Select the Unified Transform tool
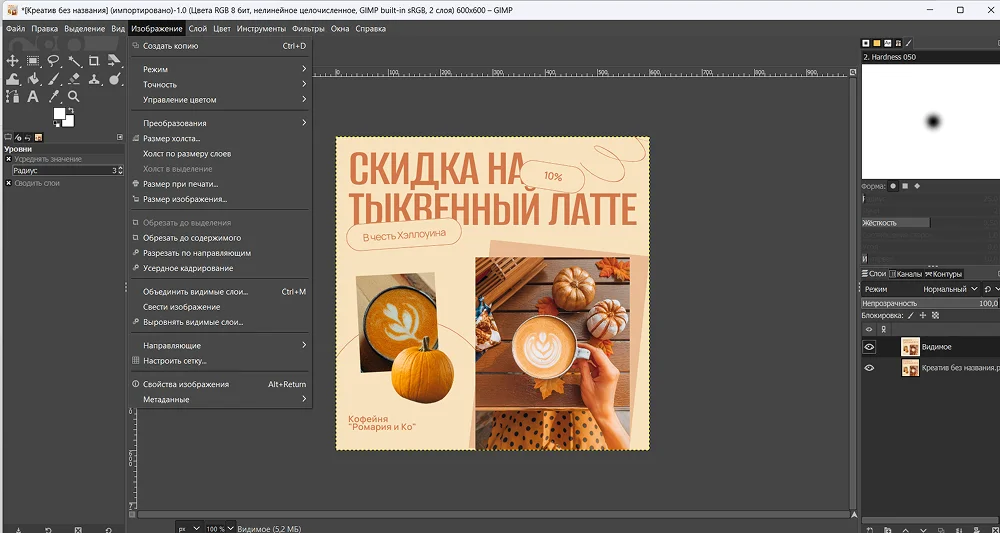 point(115,61)
